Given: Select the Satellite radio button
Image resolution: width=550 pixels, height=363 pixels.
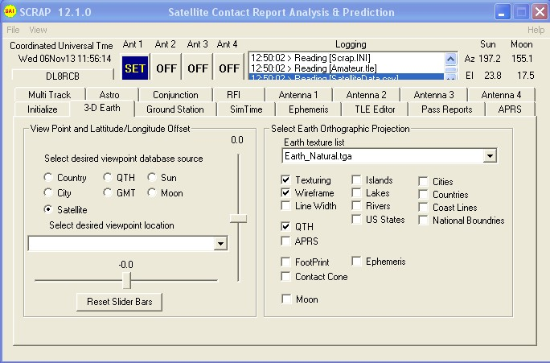Looking at the screenshot, I should (x=48, y=209).
